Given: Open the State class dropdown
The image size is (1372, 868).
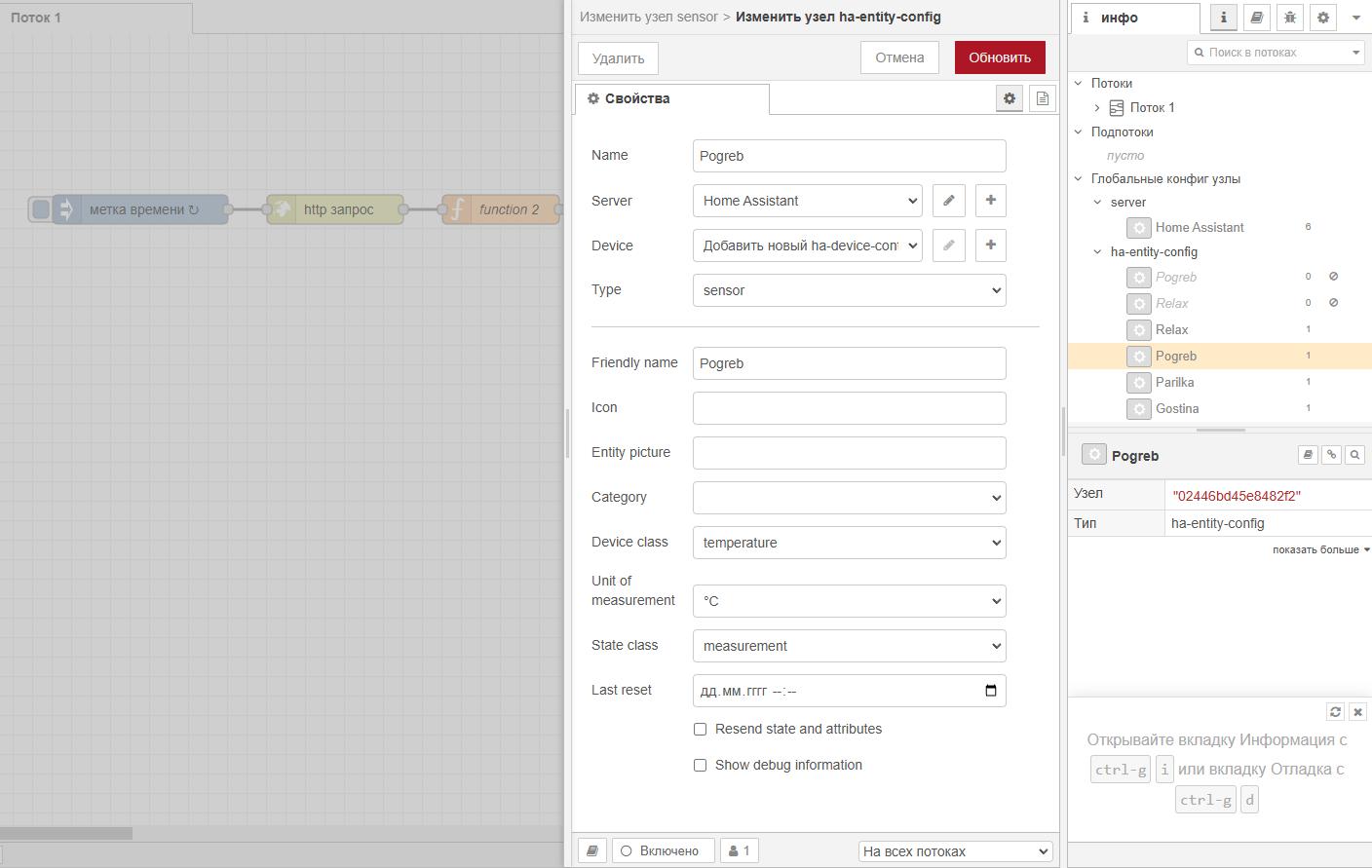Looking at the screenshot, I should click(849, 646).
